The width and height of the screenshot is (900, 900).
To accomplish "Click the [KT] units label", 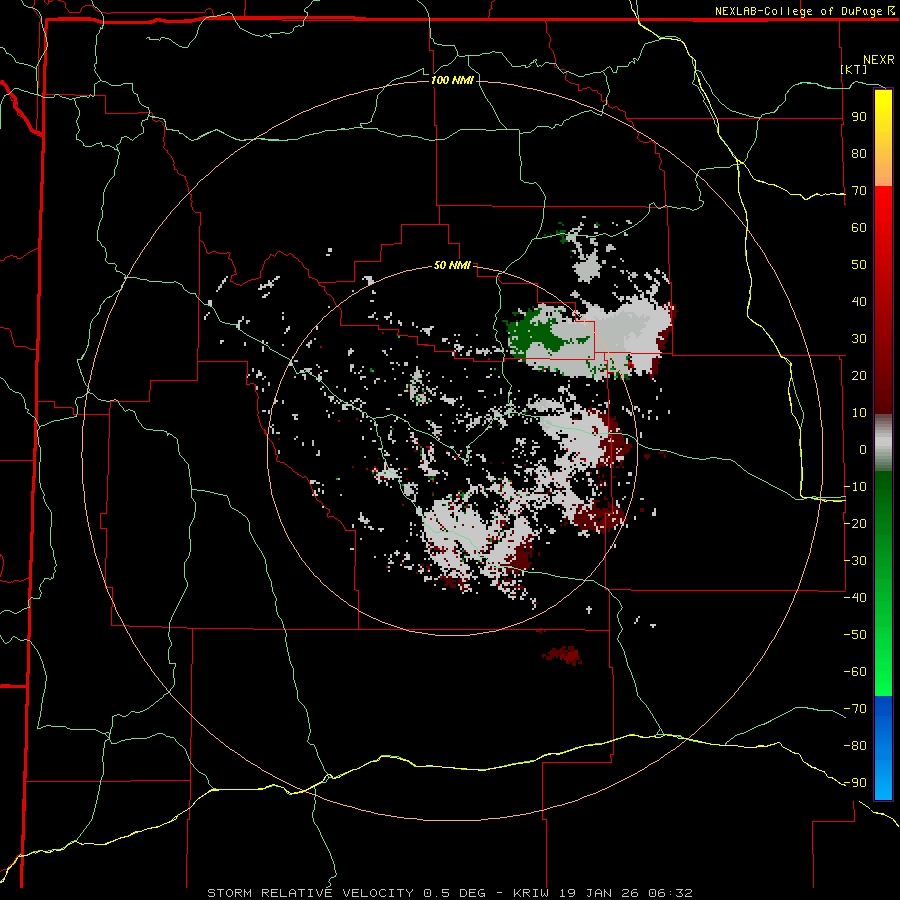I will click(x=854, y=69).
